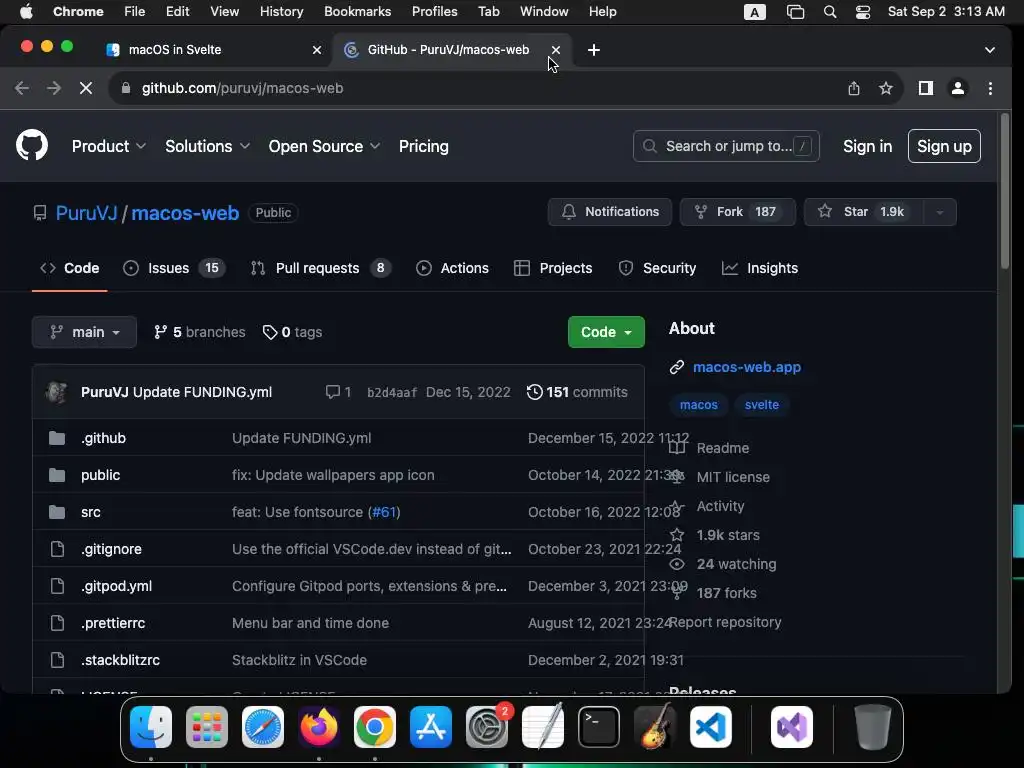Open the Projects tab
The height and width of the screenshot is (768, 1024).
tap(553, 268)
